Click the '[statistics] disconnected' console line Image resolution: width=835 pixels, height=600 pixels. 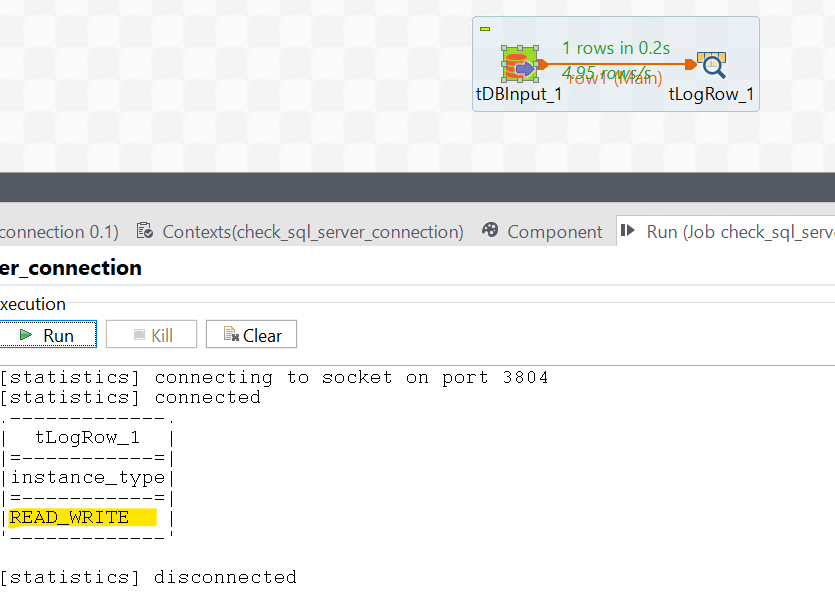coord(148,577)
